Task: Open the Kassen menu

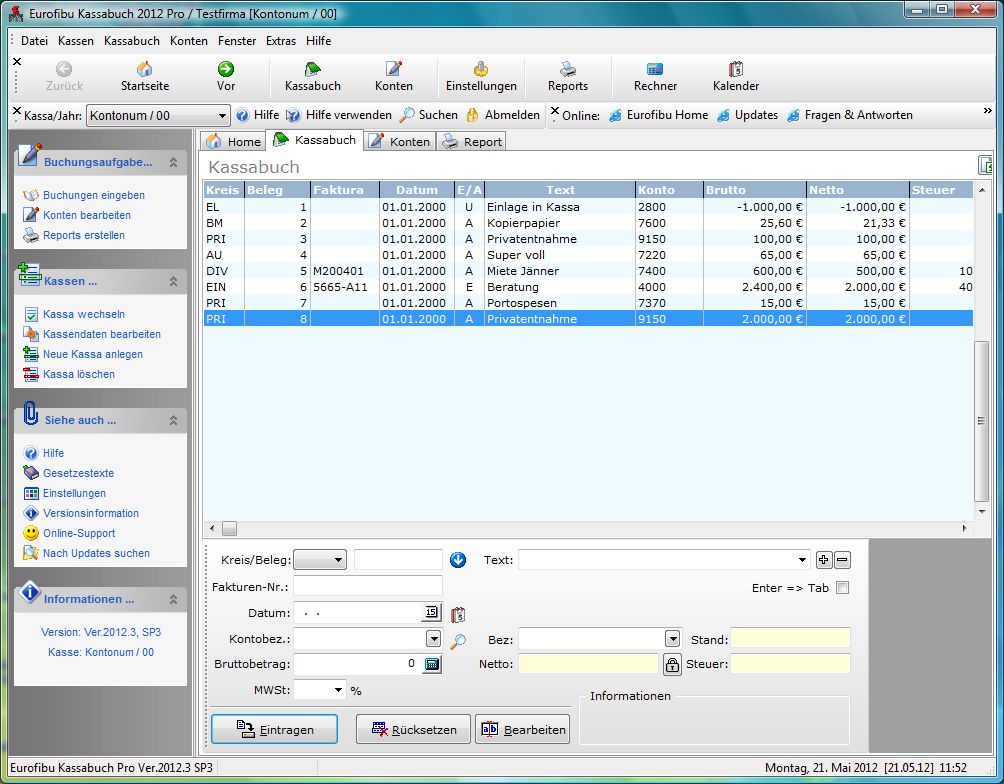Action: (76, 41)
